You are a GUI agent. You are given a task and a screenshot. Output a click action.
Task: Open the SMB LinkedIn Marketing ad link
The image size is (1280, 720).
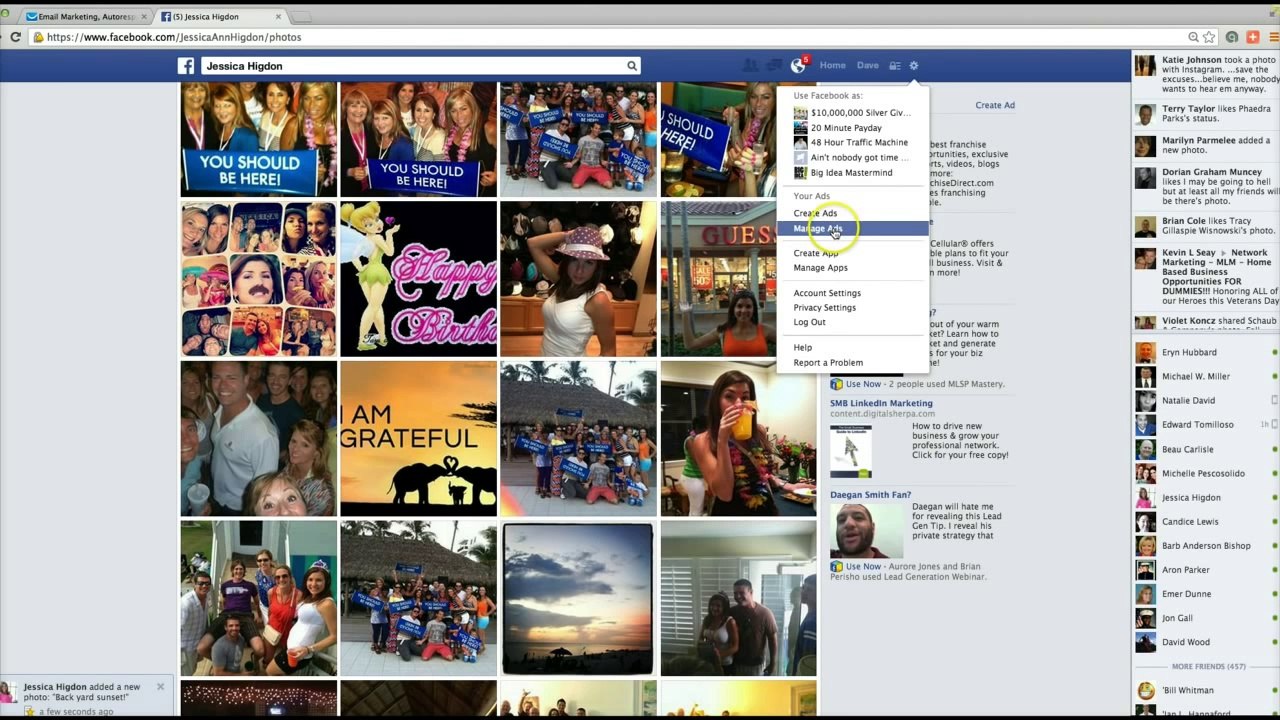[x=881, y=403]
